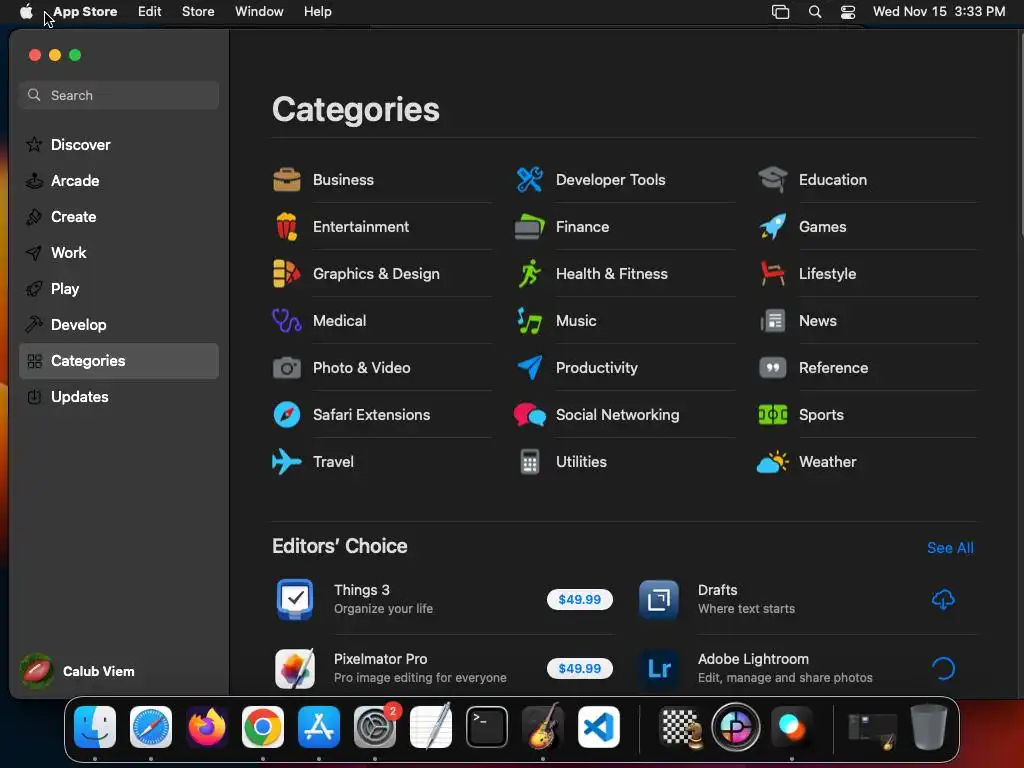1024x768 pixels.
Task: Launch Visual Studio Code from Dock
Action: click(599, 727)
